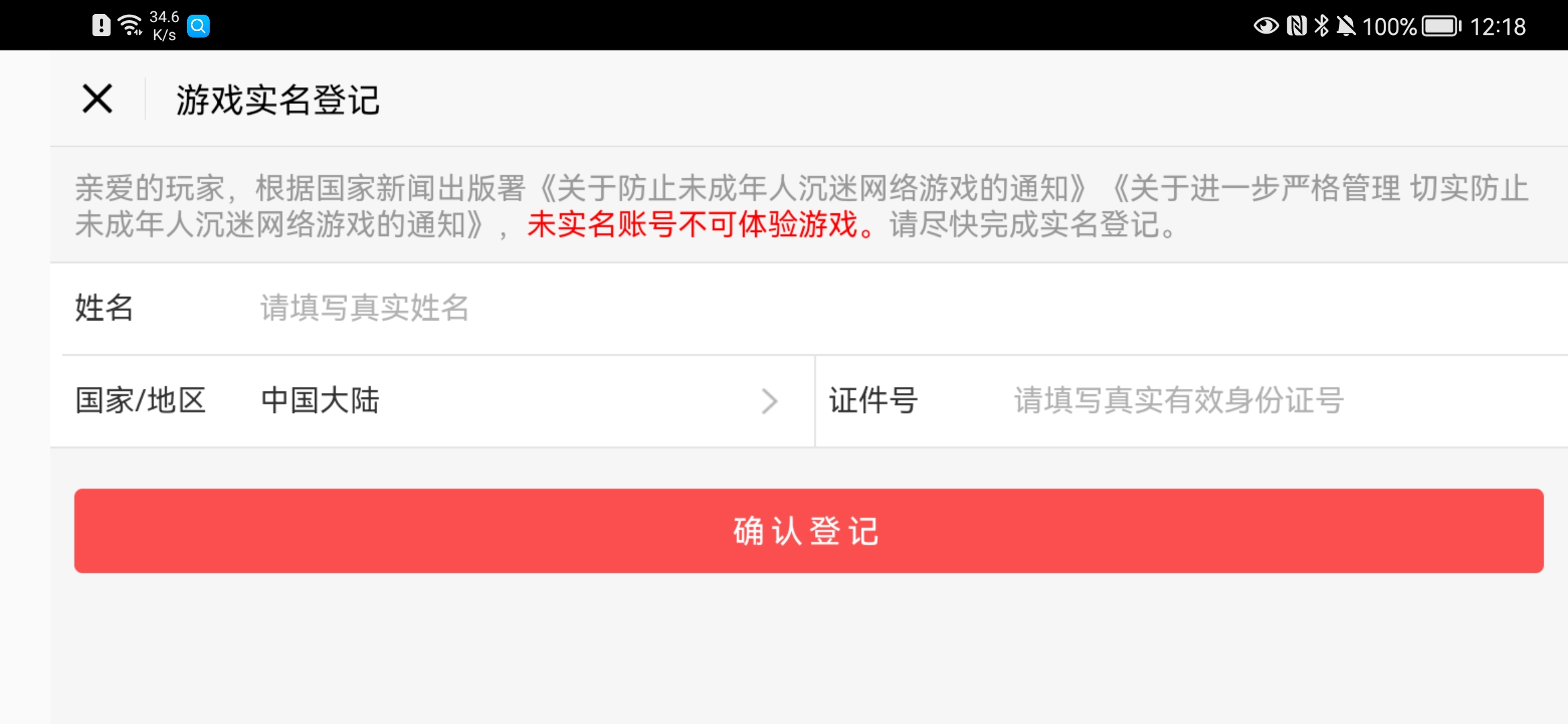Tap the Wi-Fi status icon
The height and width of the screenshot is (724, 1568).
click(x=131, y=25)
